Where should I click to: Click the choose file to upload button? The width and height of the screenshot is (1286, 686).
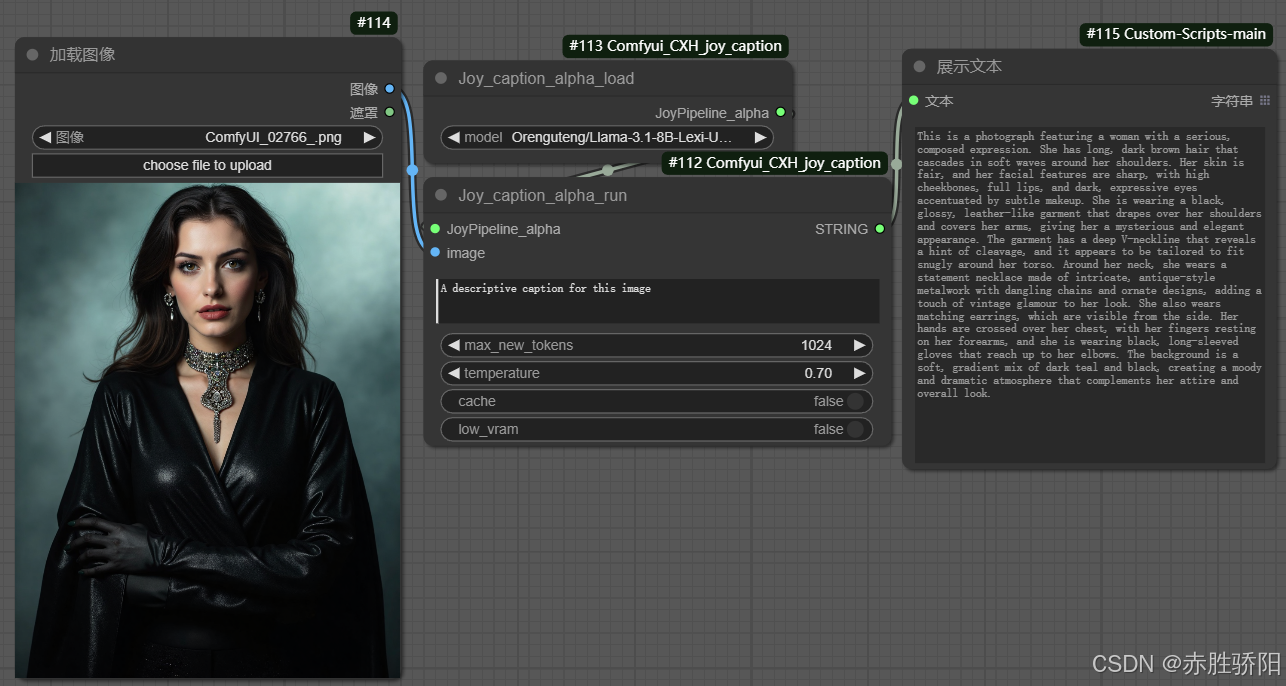[x=207, y=165]
